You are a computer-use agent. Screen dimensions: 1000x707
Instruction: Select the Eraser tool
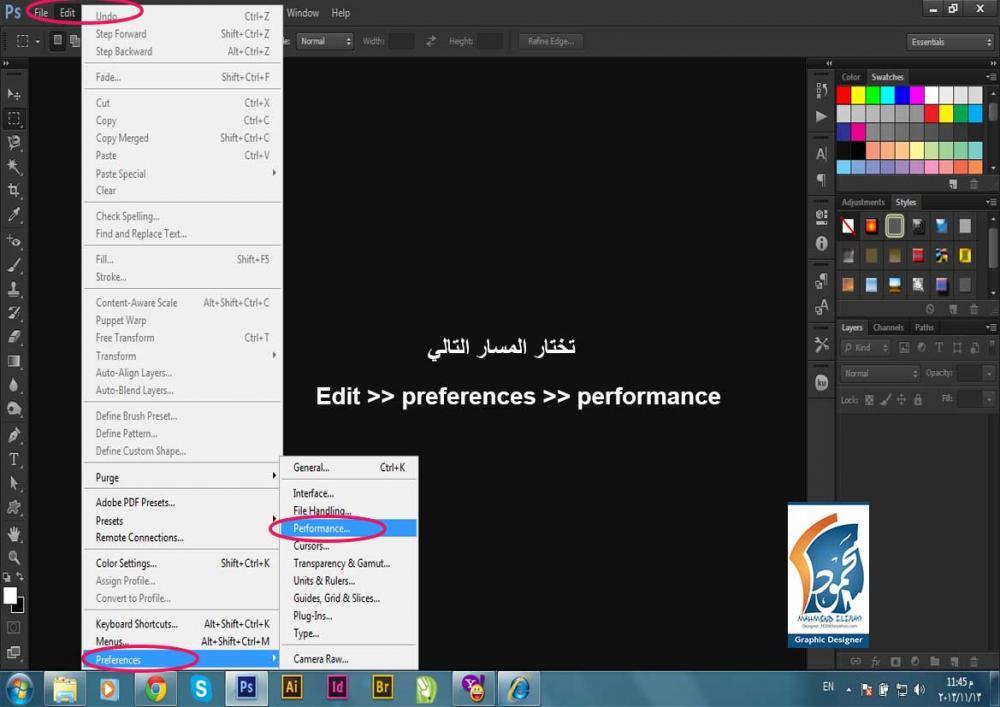[x=13, y=337]
